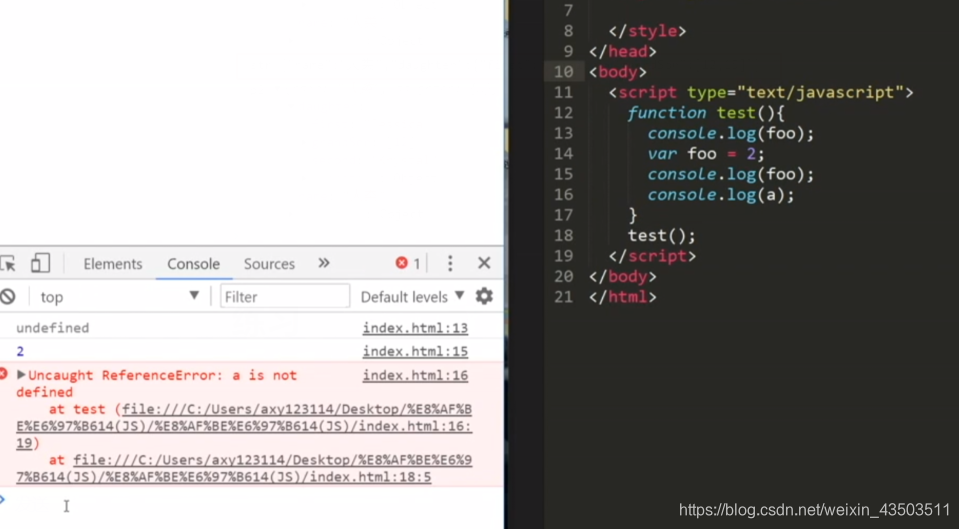Open console settings gear icon
Screen dimensions: 959x529
(x=484, y=296)
